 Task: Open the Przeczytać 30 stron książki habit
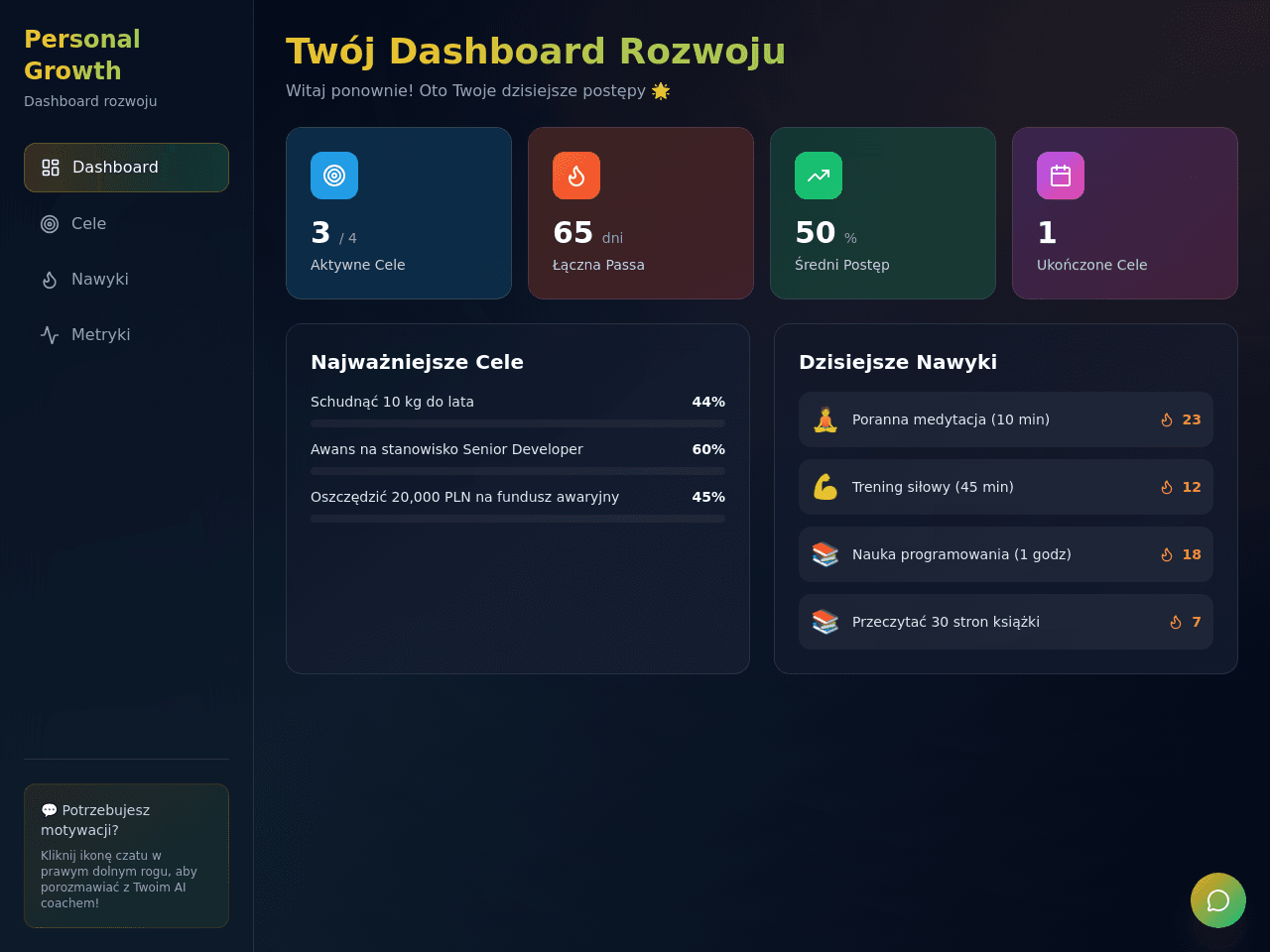(1006, 622)
